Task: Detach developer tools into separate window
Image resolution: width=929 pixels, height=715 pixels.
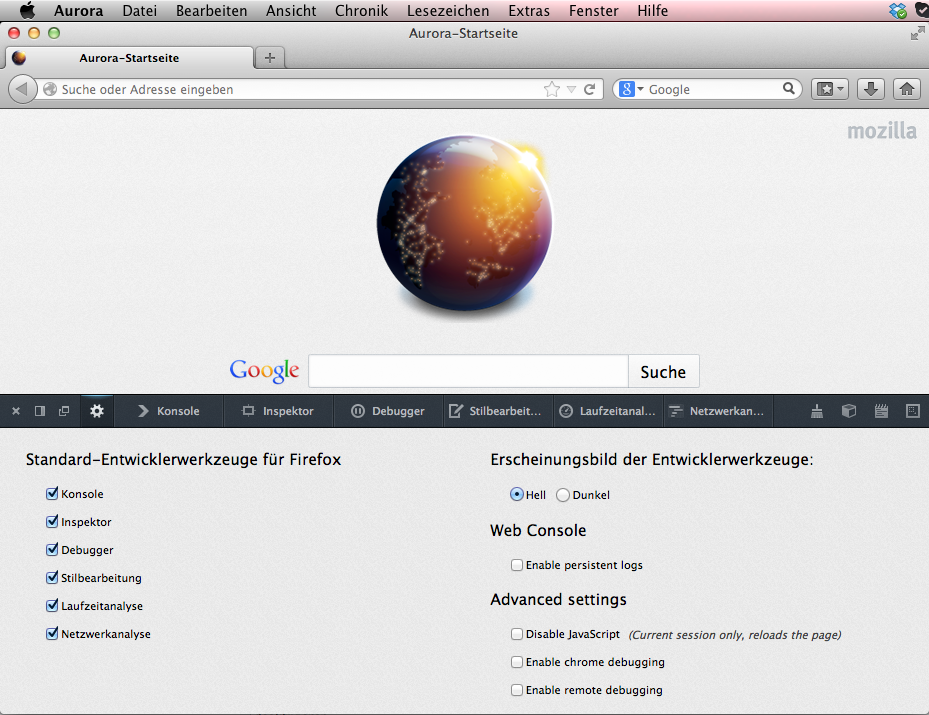Action: (64, 411)
